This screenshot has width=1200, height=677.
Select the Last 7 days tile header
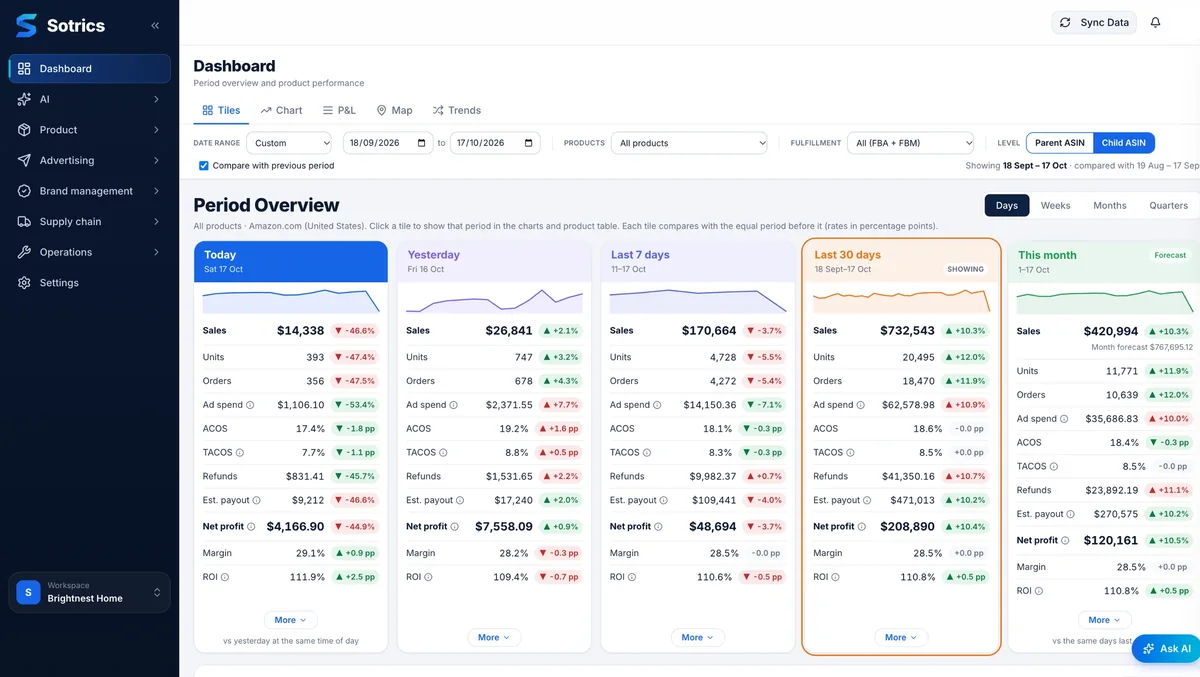(x=698, y=261)
